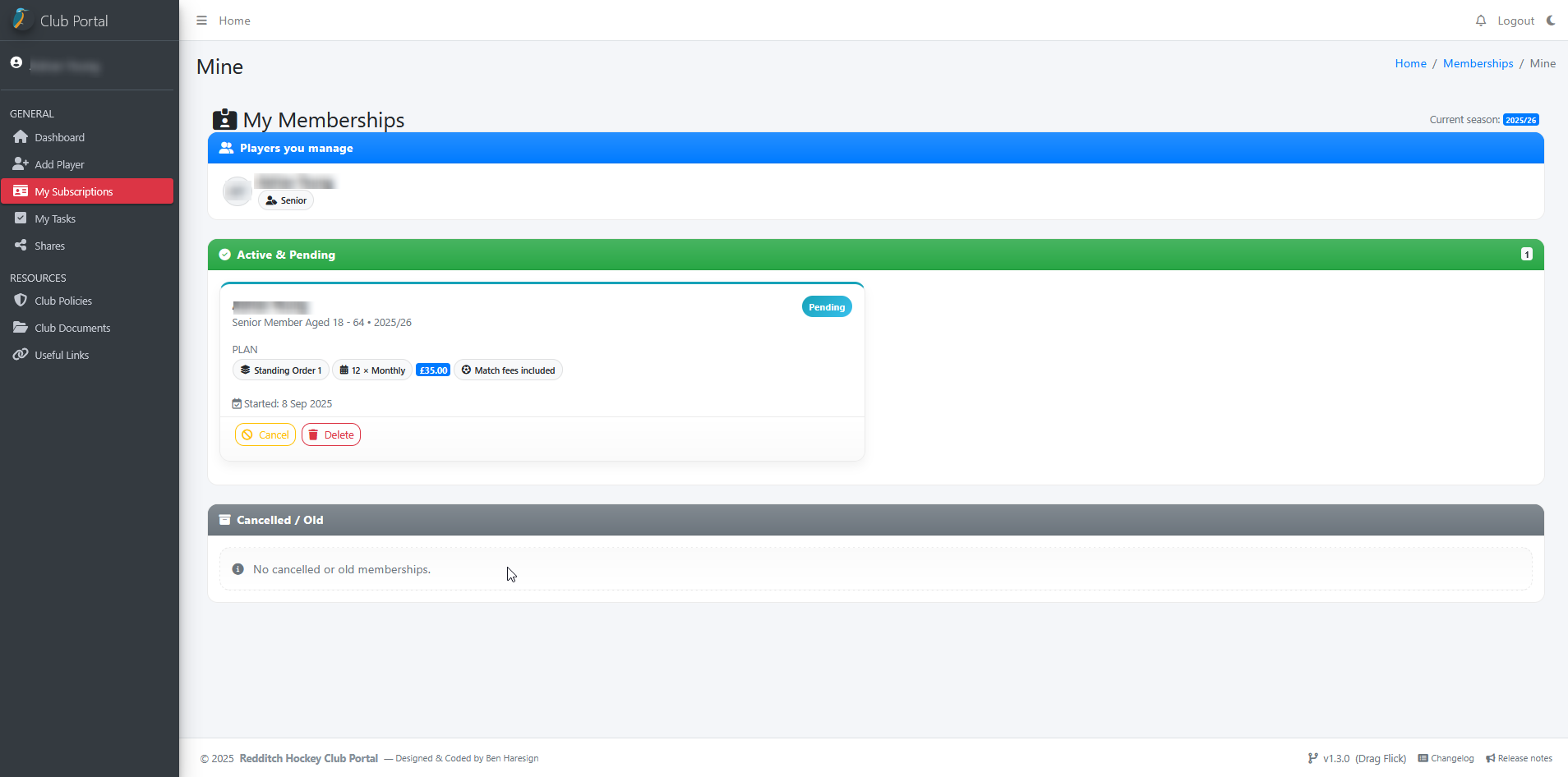
Task: Delete the pending membership
Action: point(331,434)
